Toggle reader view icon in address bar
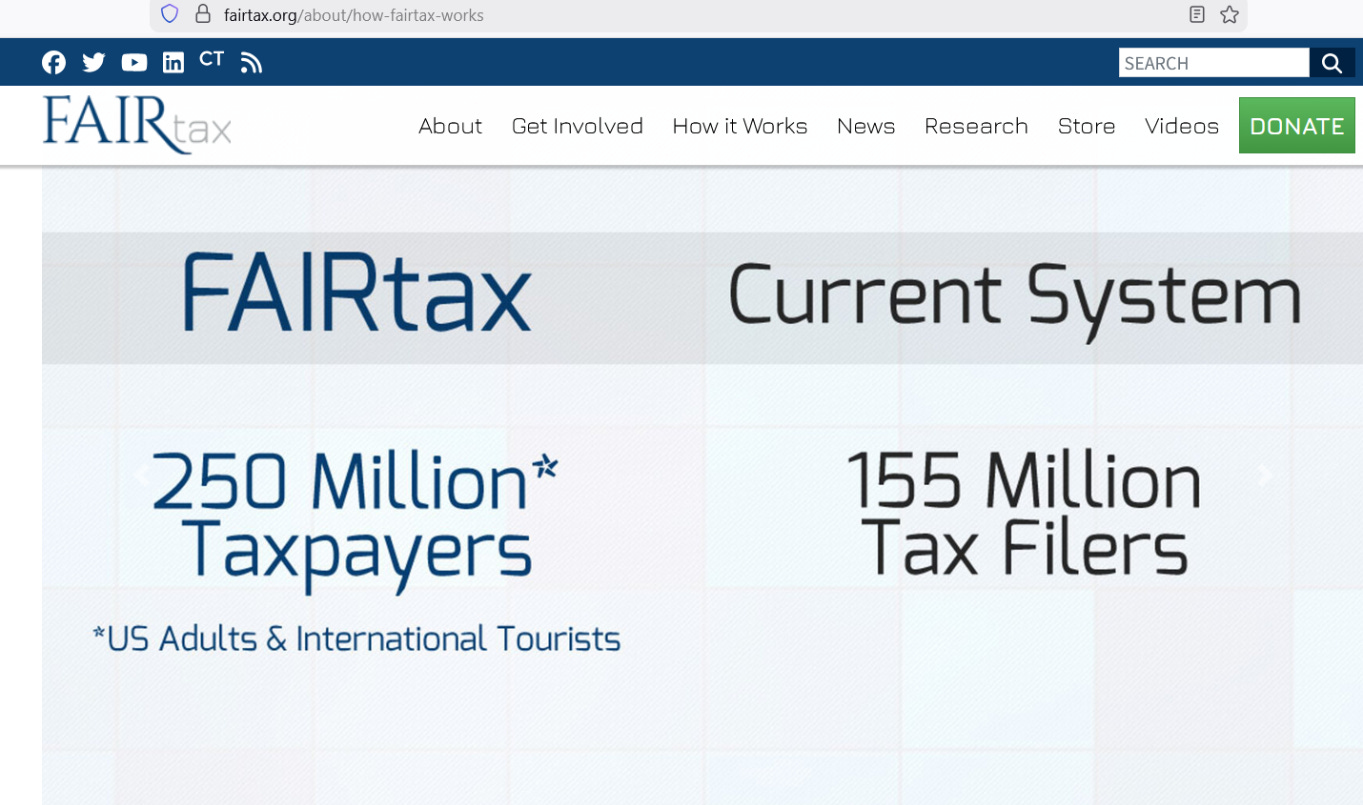 1197,14
